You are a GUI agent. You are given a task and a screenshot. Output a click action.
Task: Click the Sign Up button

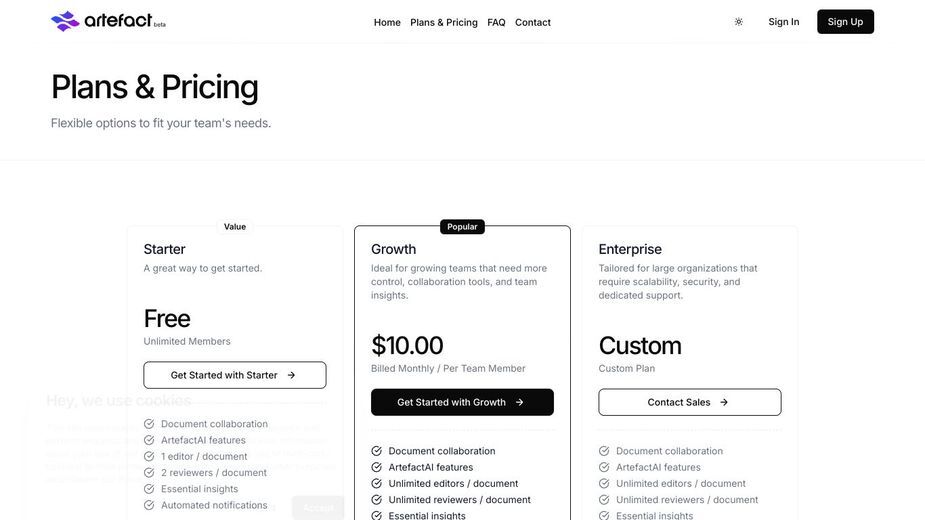(845, 22)
